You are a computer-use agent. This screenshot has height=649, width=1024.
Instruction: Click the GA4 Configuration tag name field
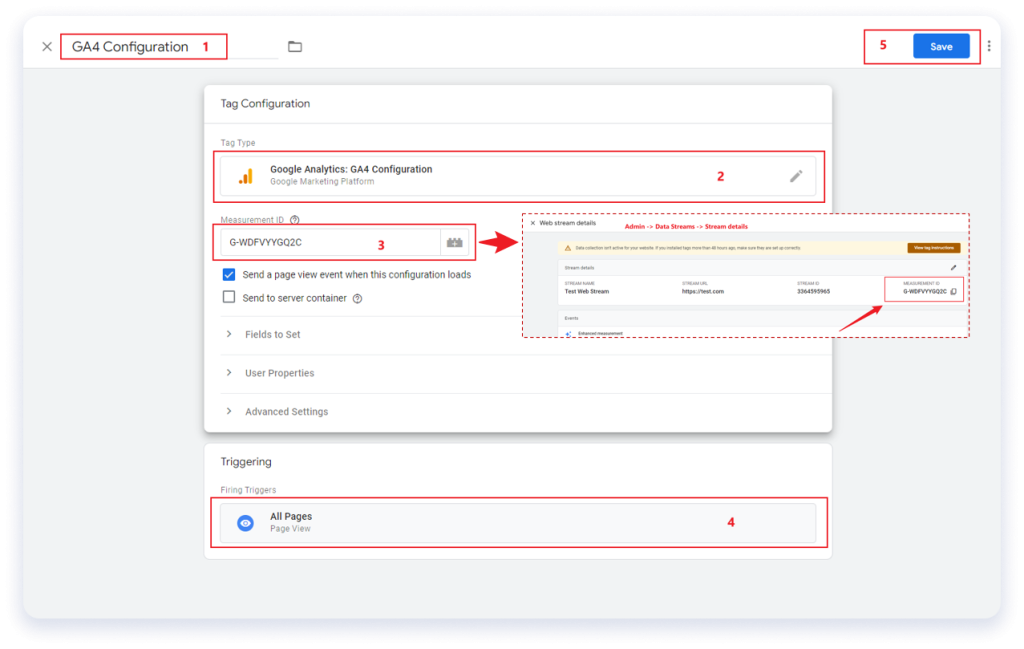131,47
